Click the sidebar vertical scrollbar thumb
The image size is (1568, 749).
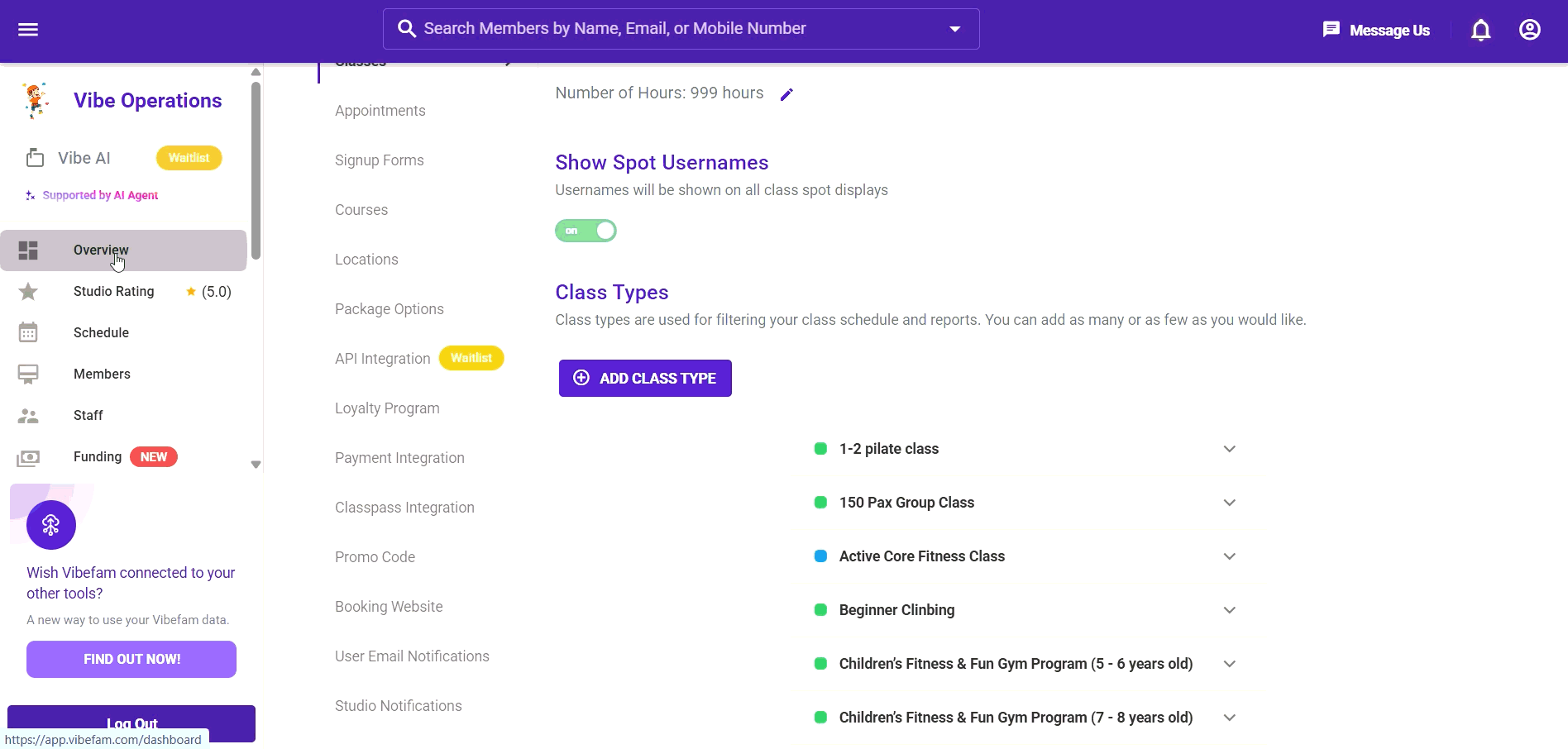256,169
